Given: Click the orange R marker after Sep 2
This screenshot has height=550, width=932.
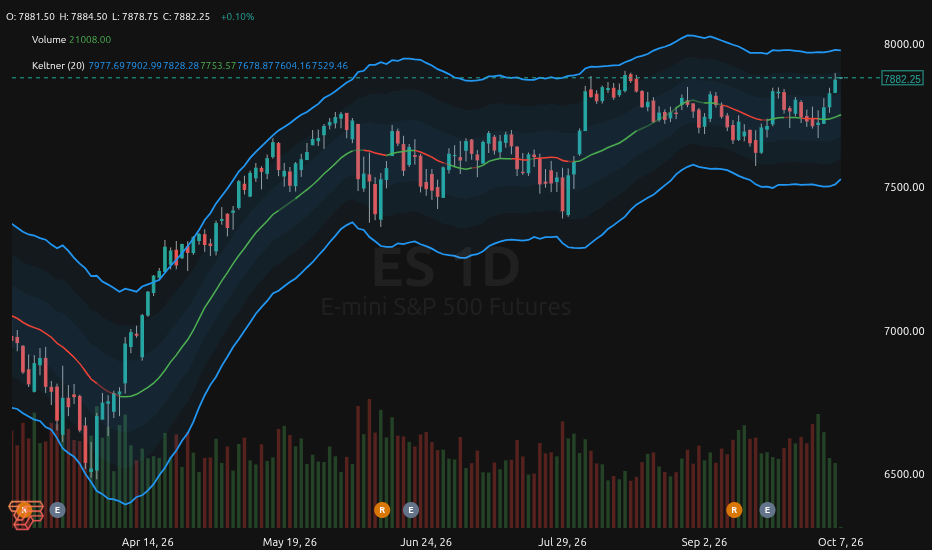Looking at the screenshot, I should pyautogui.click(x=734, y=510).
